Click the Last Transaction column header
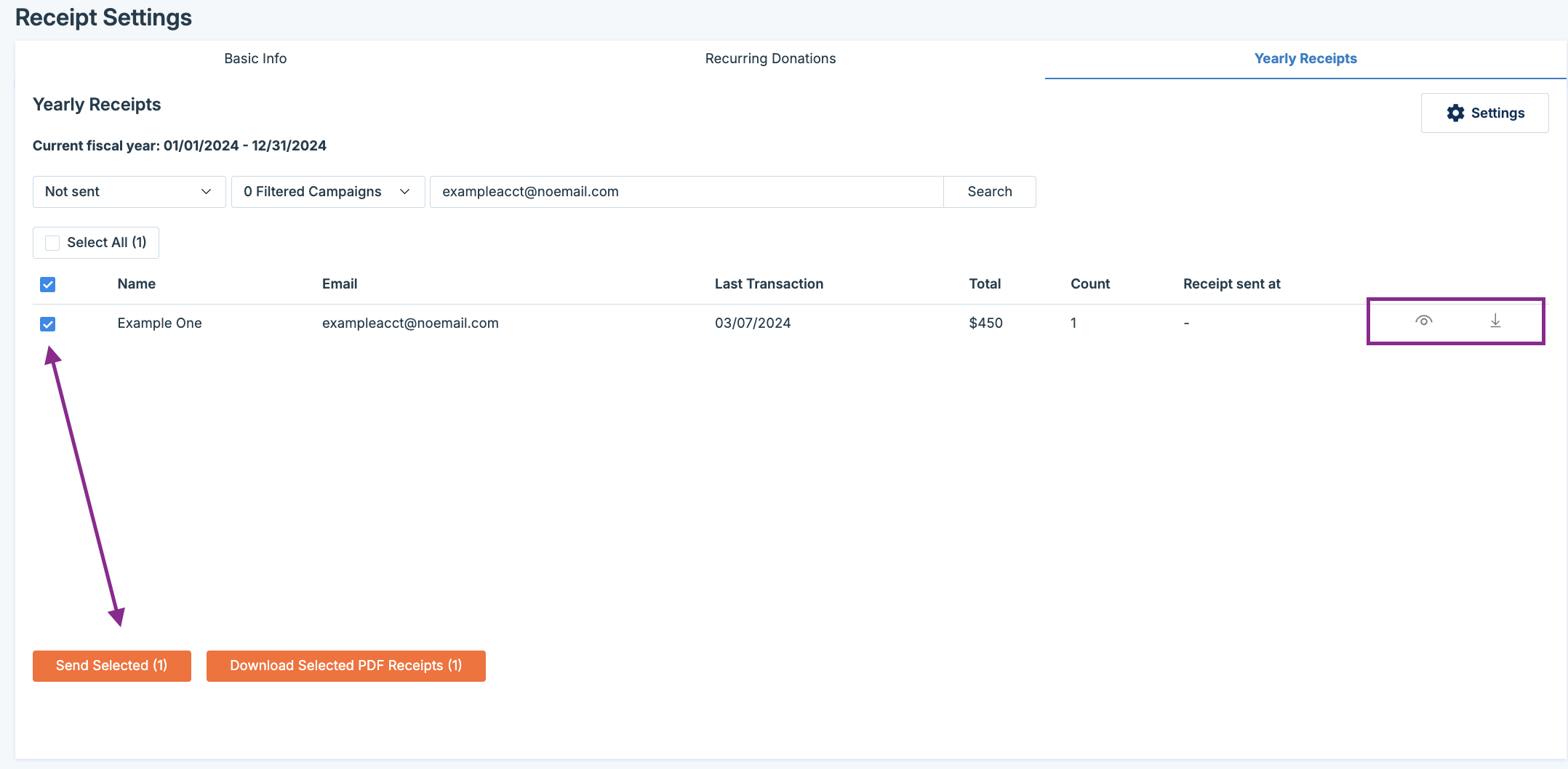Viewport: 1568px width, 769px height. [769, 284]
